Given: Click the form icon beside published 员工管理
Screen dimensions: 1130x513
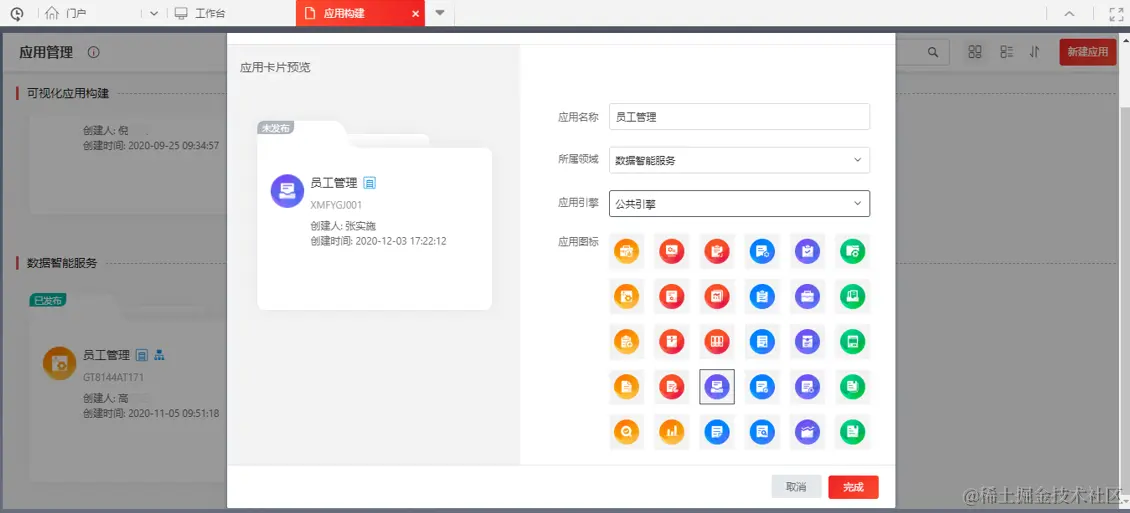Looking at the screenshot, I should 143,355.
